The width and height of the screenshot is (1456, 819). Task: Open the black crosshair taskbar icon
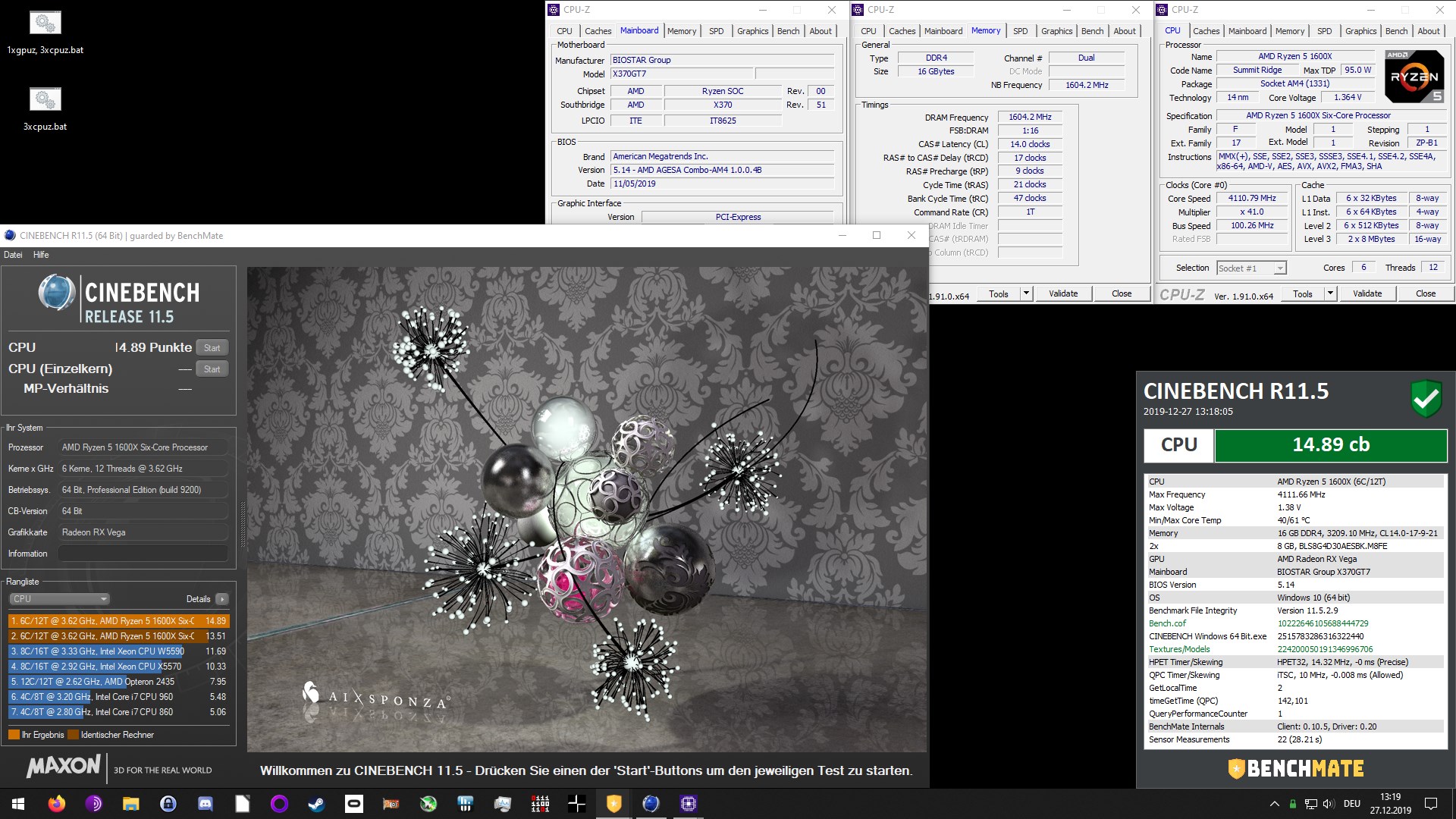(577, 804)
